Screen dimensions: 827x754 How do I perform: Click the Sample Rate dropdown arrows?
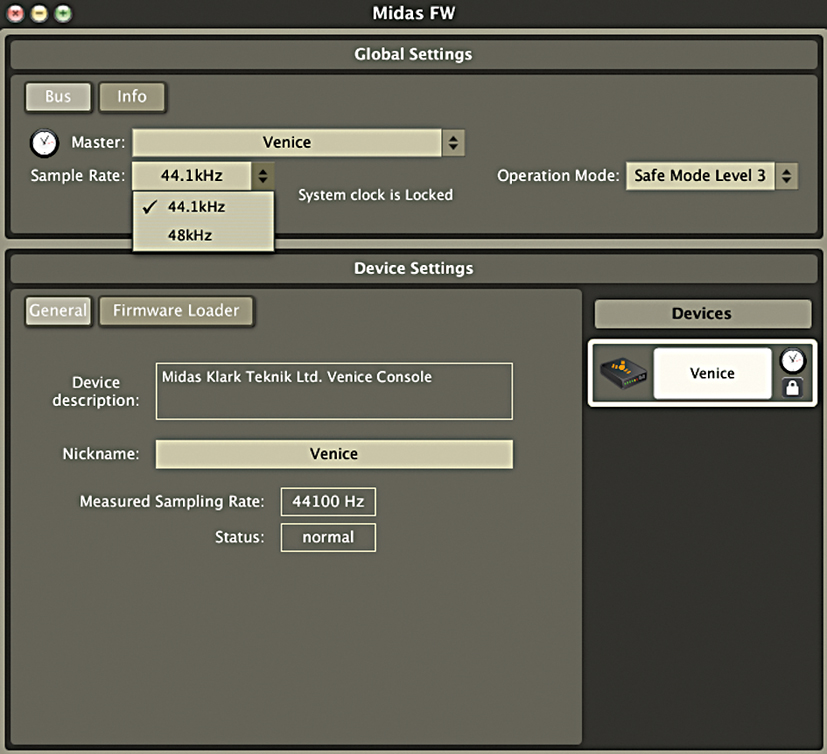263,176
